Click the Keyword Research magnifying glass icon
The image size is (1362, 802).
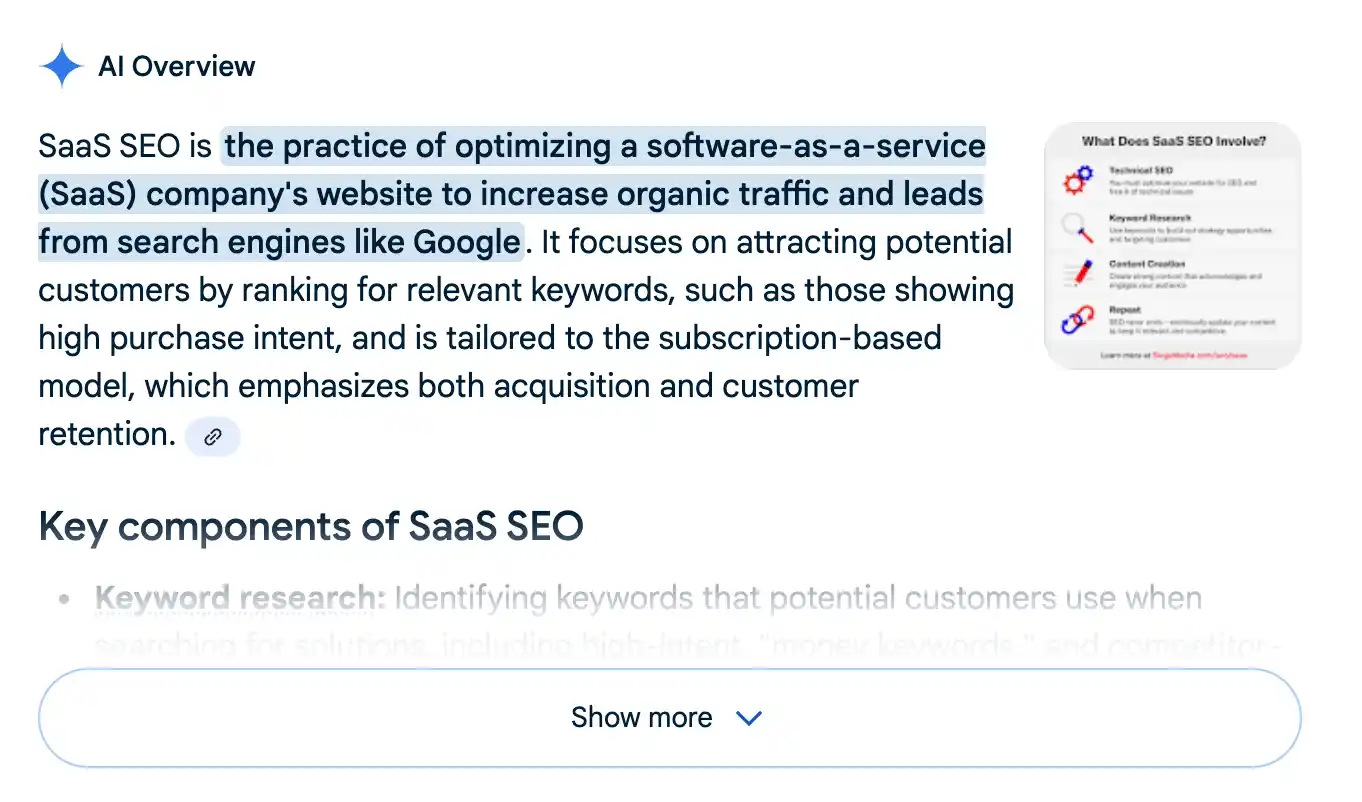(1078, 228)
